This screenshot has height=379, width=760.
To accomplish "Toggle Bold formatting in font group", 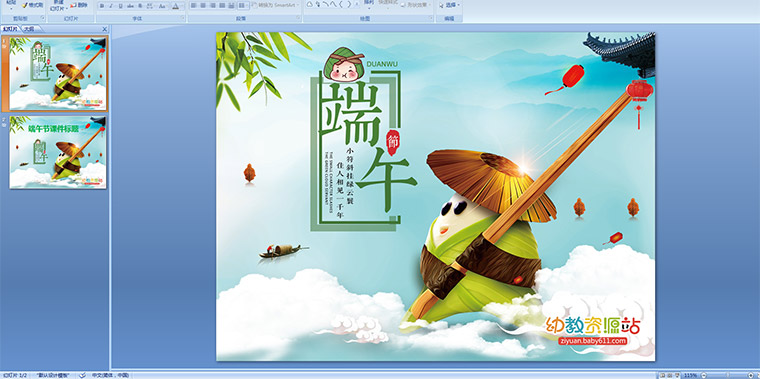I will pos(102,6).
